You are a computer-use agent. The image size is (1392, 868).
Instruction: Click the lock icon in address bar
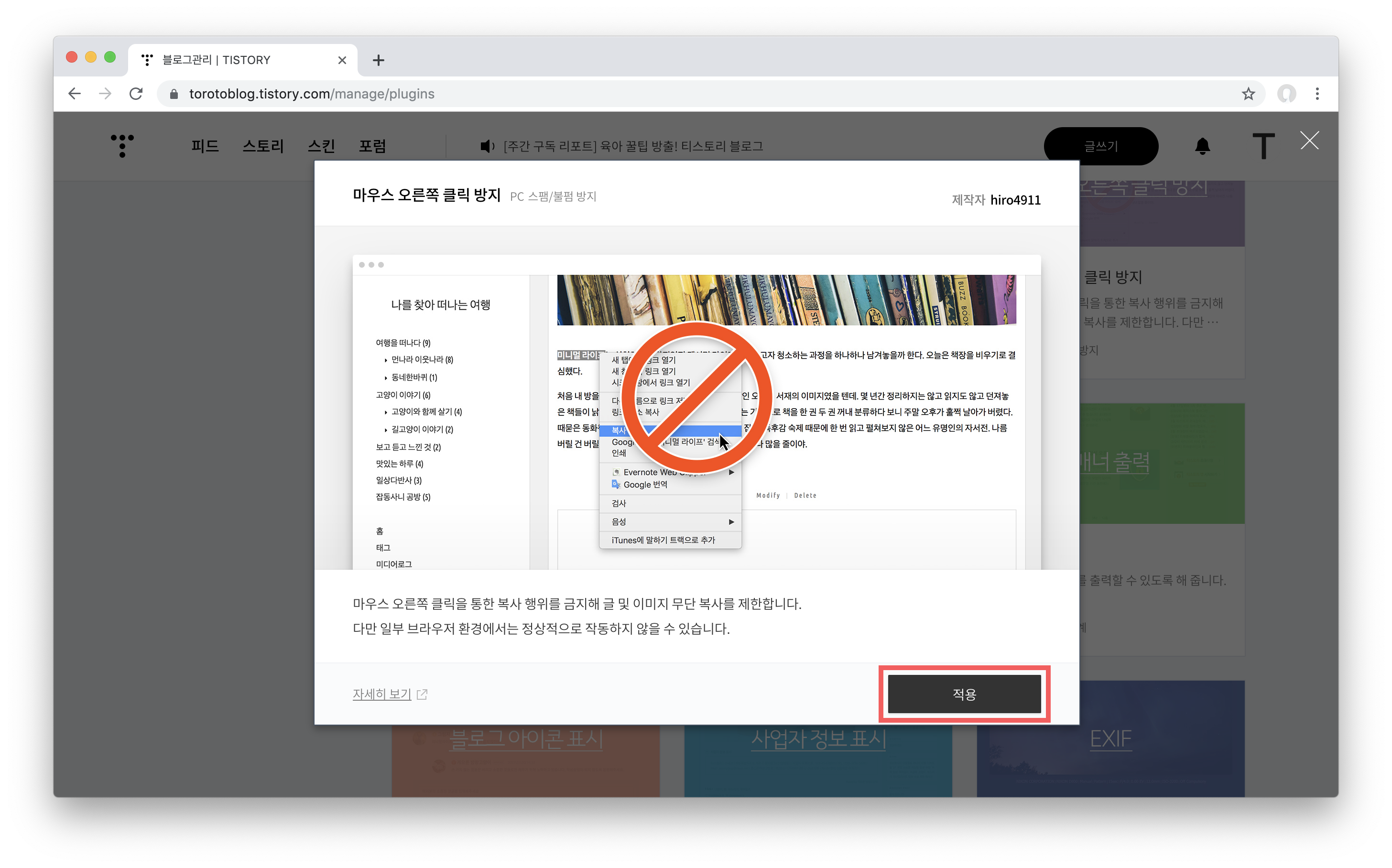click(x=174, y=94)
